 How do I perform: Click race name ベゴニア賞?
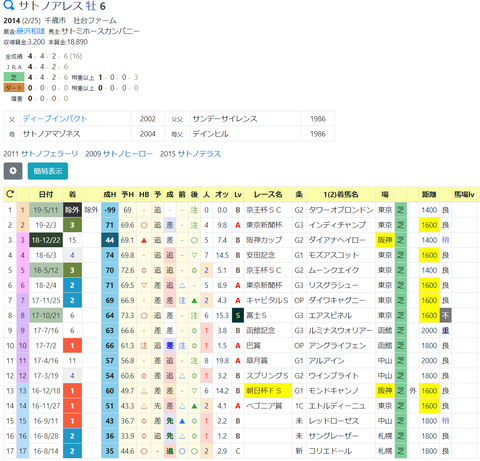(x=264, y=406)
